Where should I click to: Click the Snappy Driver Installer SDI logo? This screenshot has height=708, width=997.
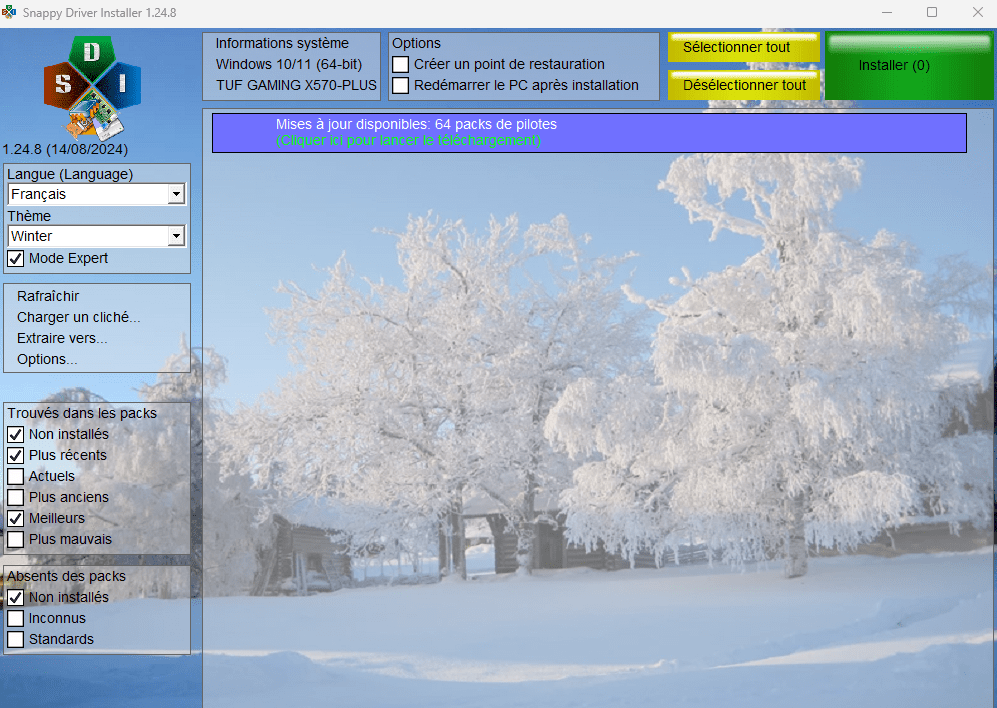[92, 87]
